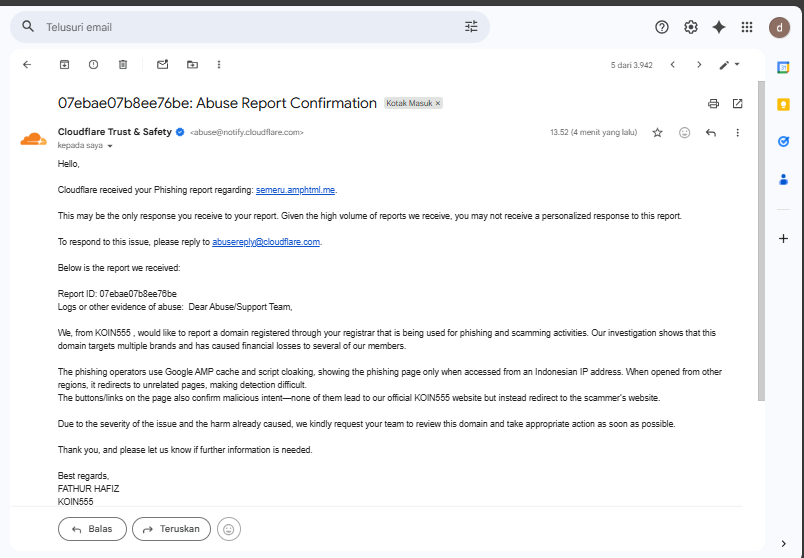Screen dimensions: 804x558
Task: Open Google Contacts side panel
Action: click(783, 180)
